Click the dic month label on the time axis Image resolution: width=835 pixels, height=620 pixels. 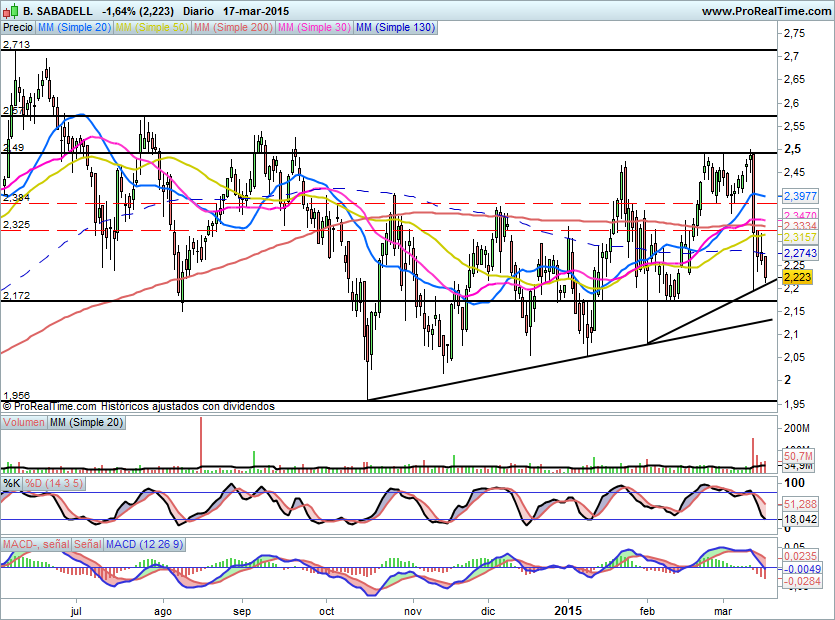point(488,611)
